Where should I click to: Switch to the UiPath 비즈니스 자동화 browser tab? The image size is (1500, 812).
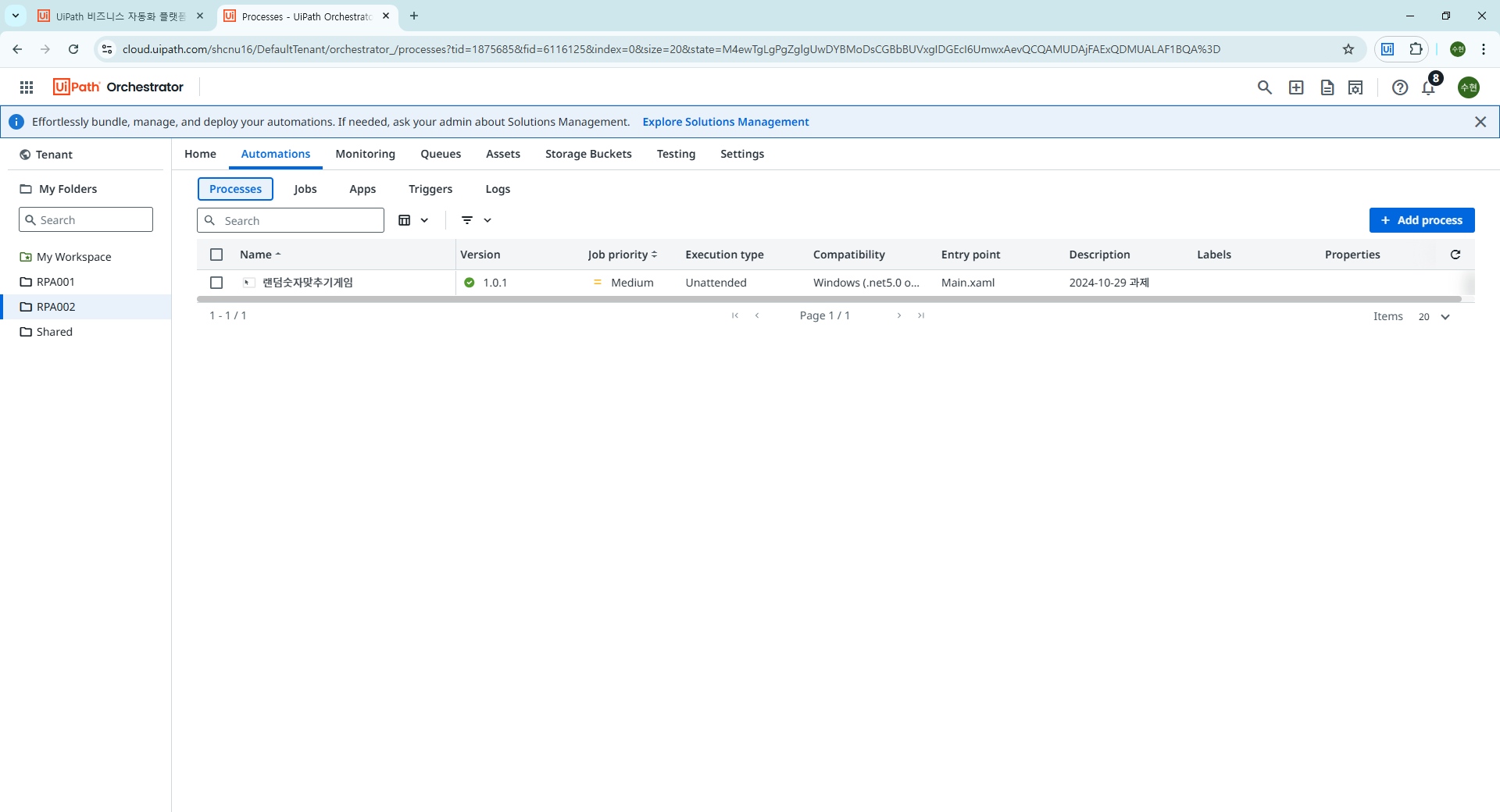121,16
